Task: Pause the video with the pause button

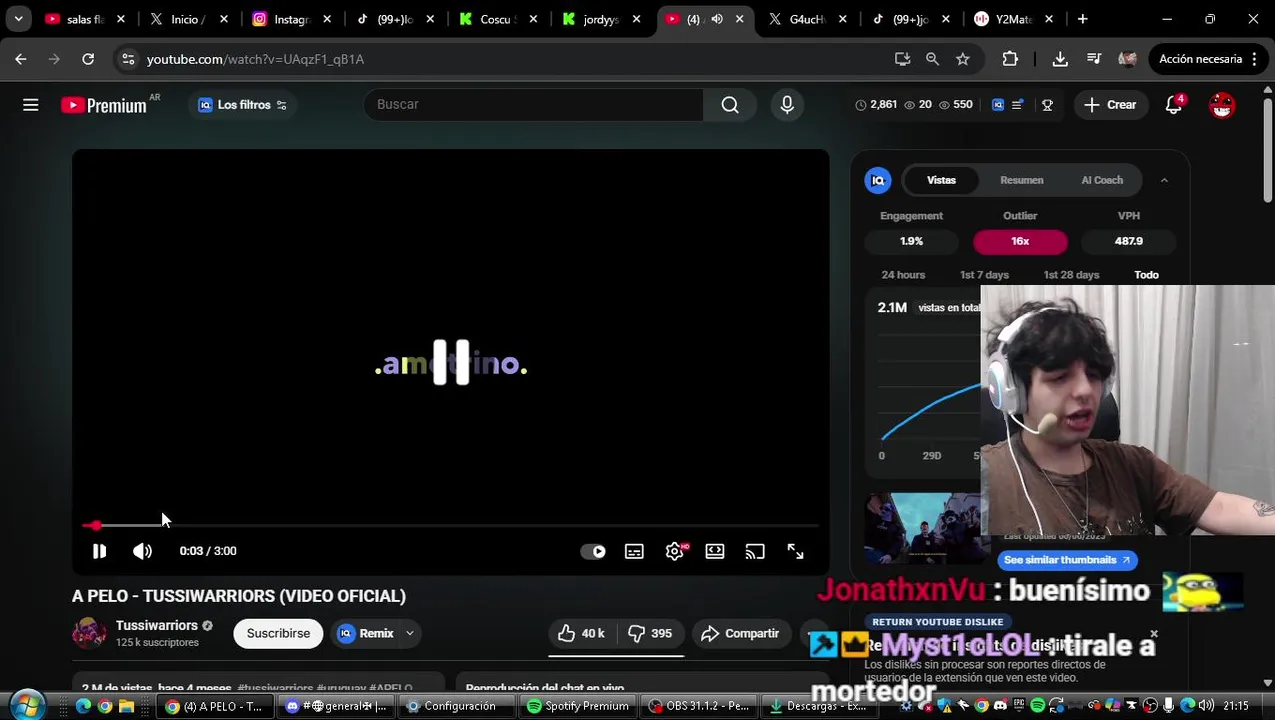Action: coord(99,551)
